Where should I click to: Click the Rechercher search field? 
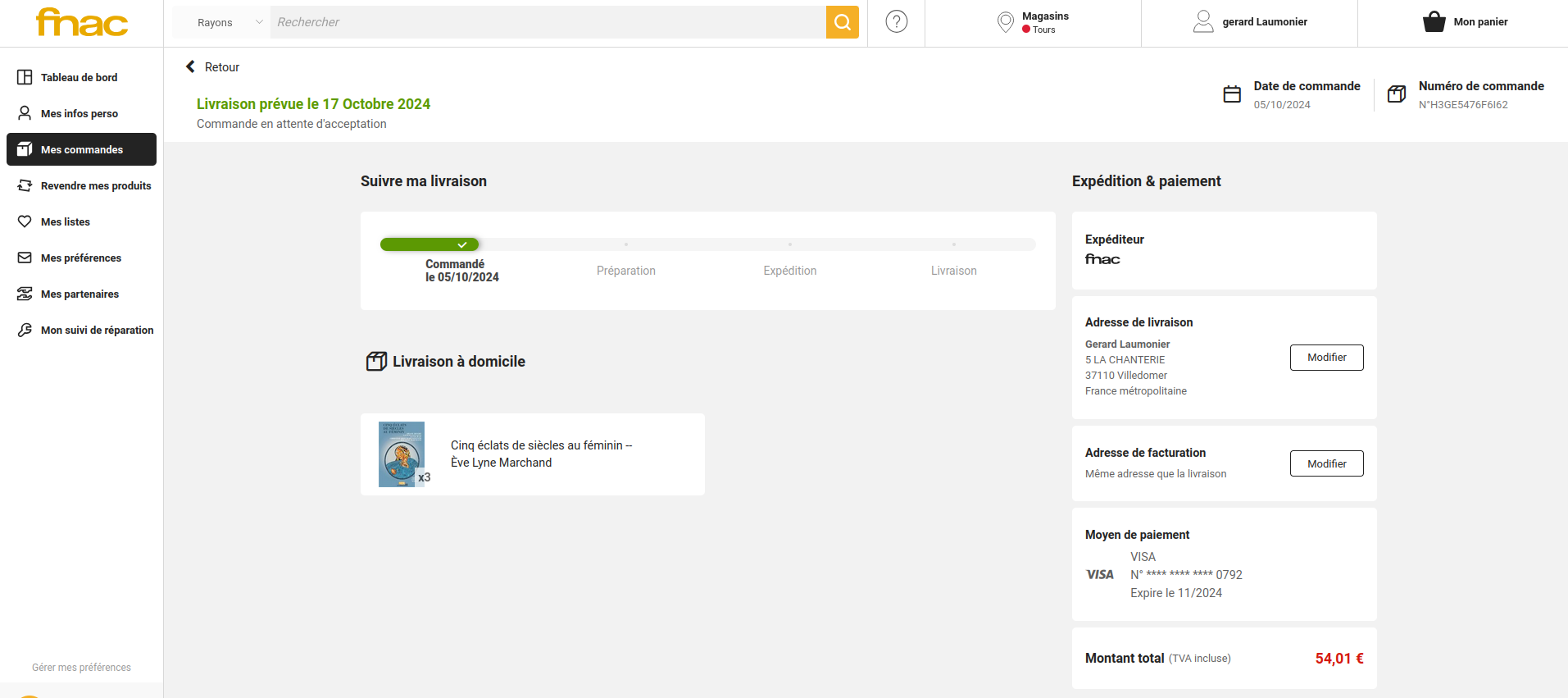pyautogui.click(x=548, y=22)
